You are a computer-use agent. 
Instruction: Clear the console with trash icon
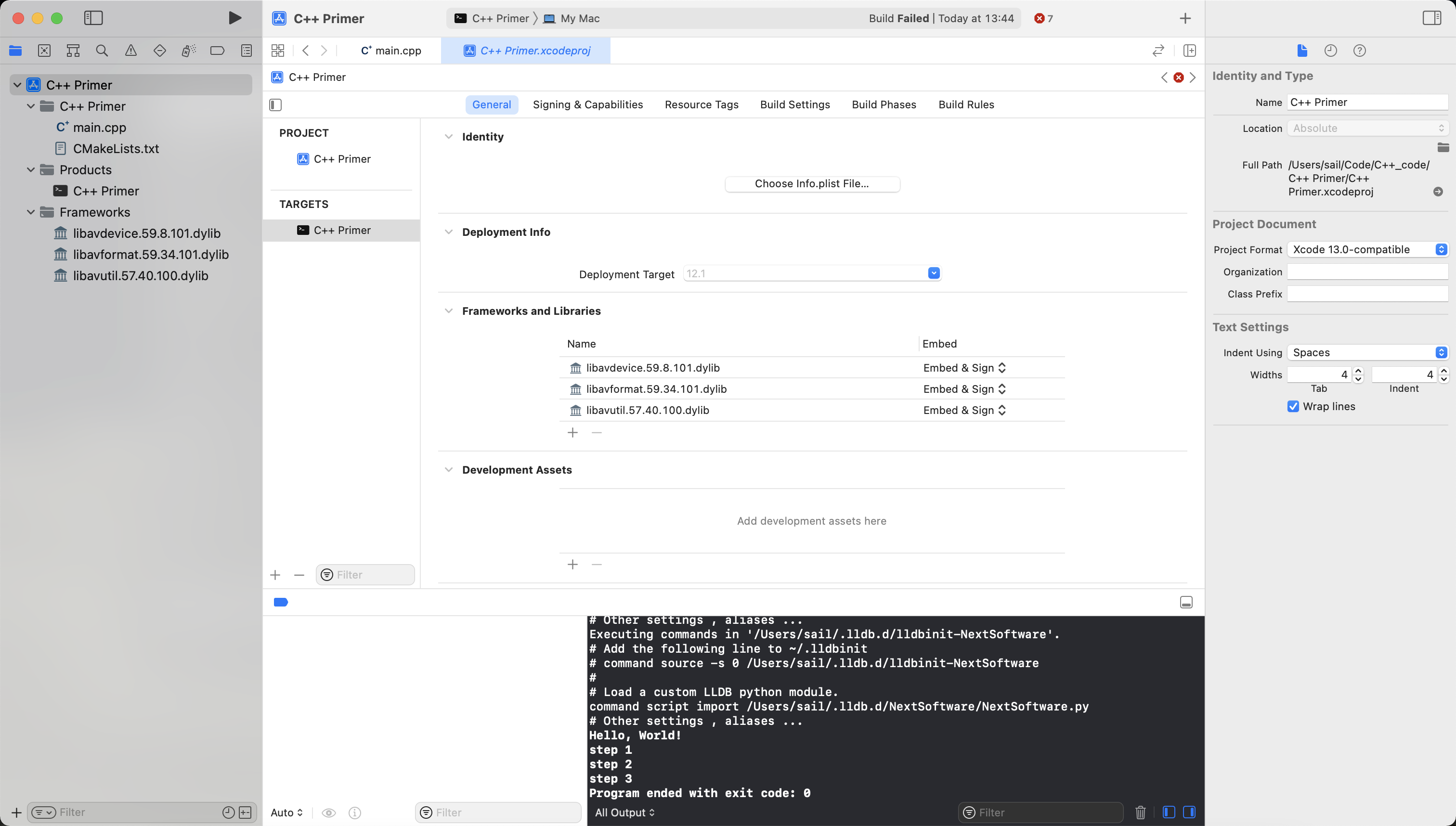(1141, 813)
